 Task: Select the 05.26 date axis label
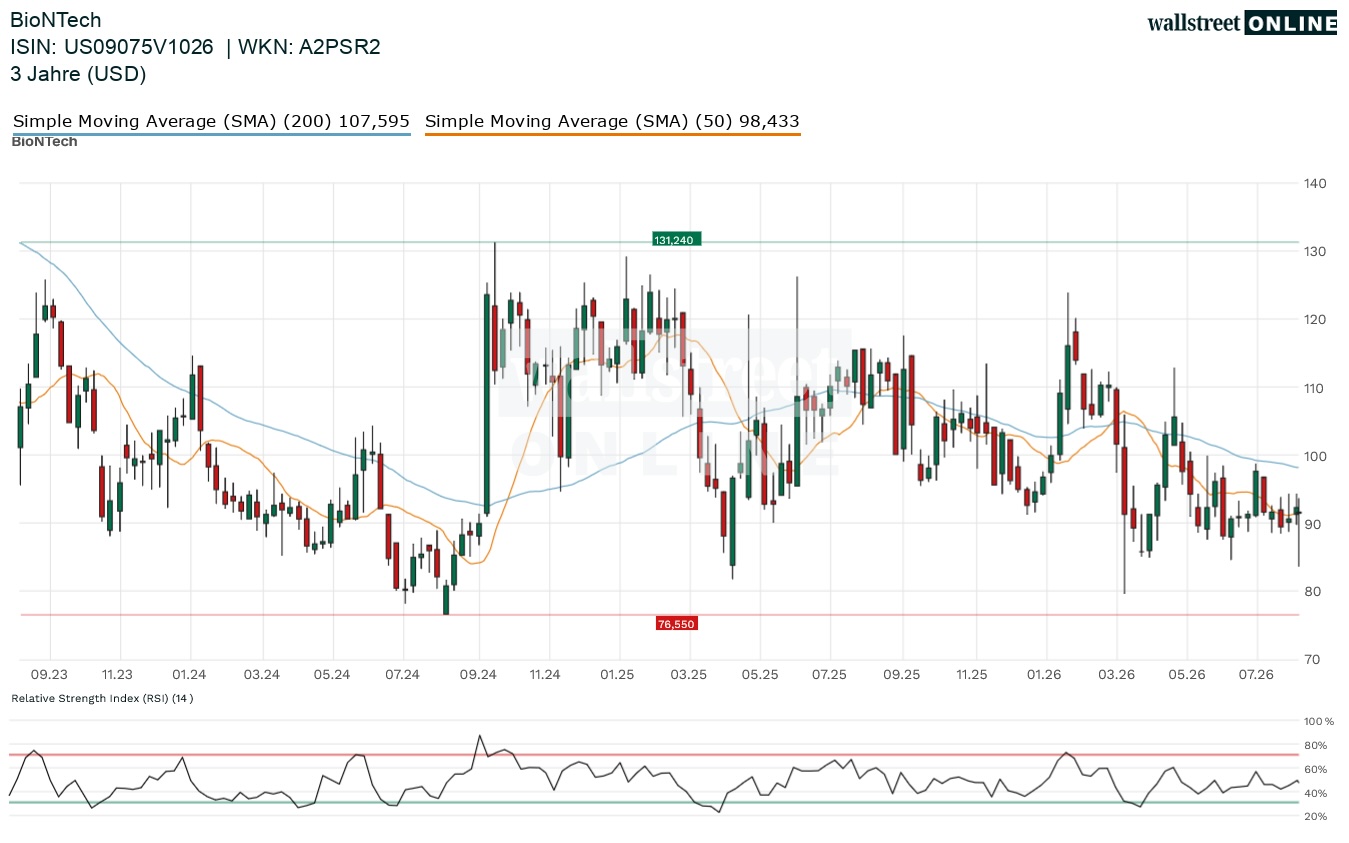1186,675
